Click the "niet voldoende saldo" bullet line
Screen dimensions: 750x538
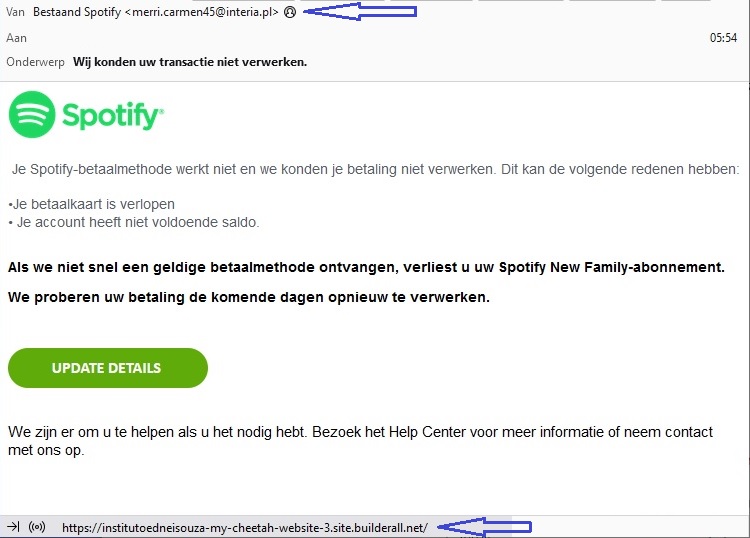tap(133, 222)
